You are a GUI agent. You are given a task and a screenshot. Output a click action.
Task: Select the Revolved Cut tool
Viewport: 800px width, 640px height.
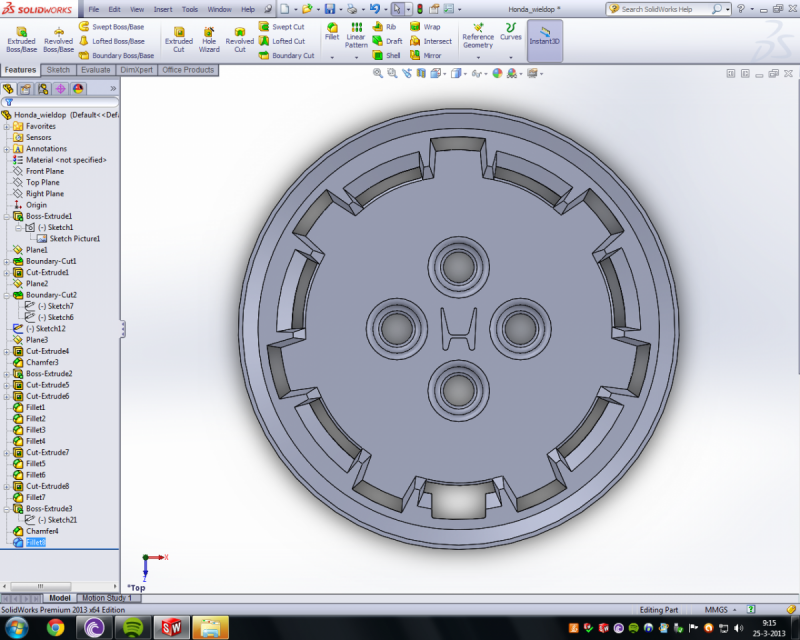[239, 40]
